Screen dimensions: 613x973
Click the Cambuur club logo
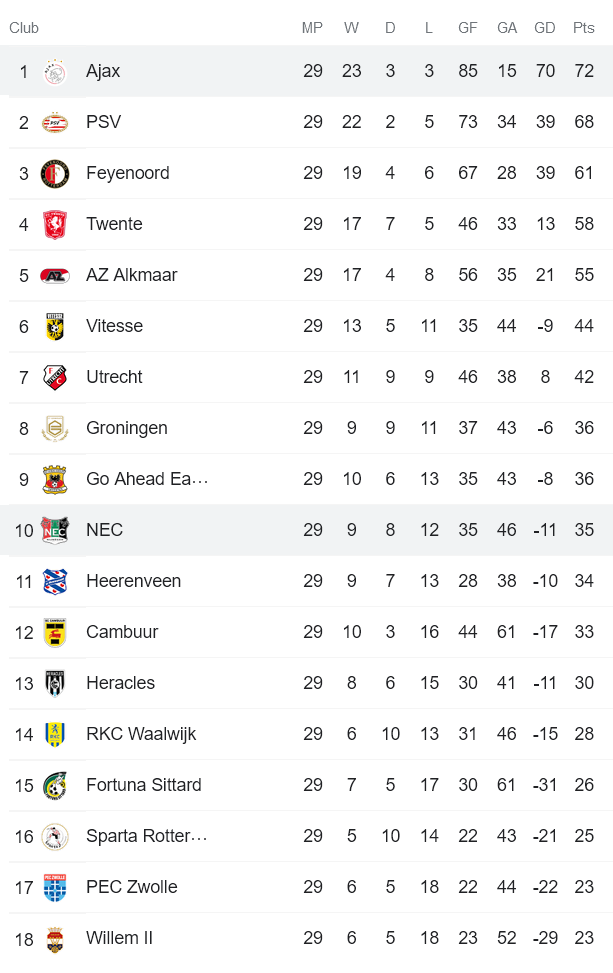(x=55, y=633)
